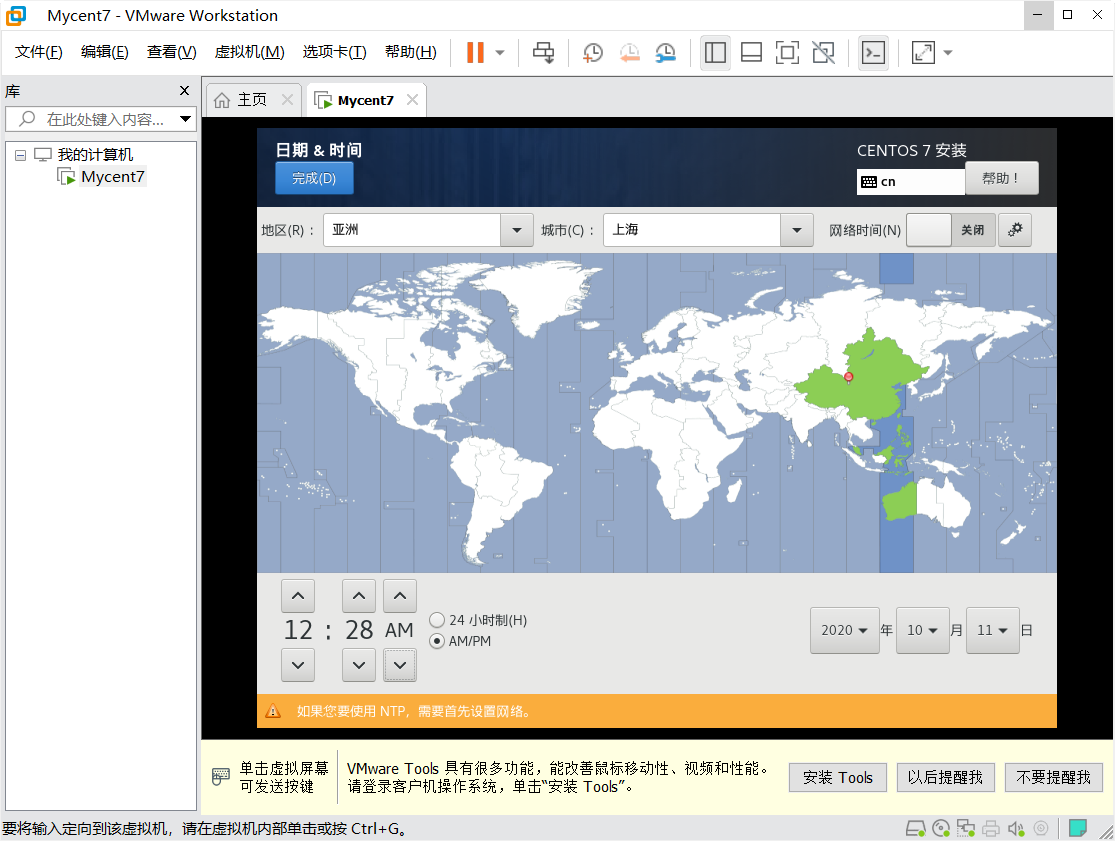The width and height of the screenshot is (1115, 841).
Task: Click the CD/DVD device icon in the status bar
Action: click(940, 828)
